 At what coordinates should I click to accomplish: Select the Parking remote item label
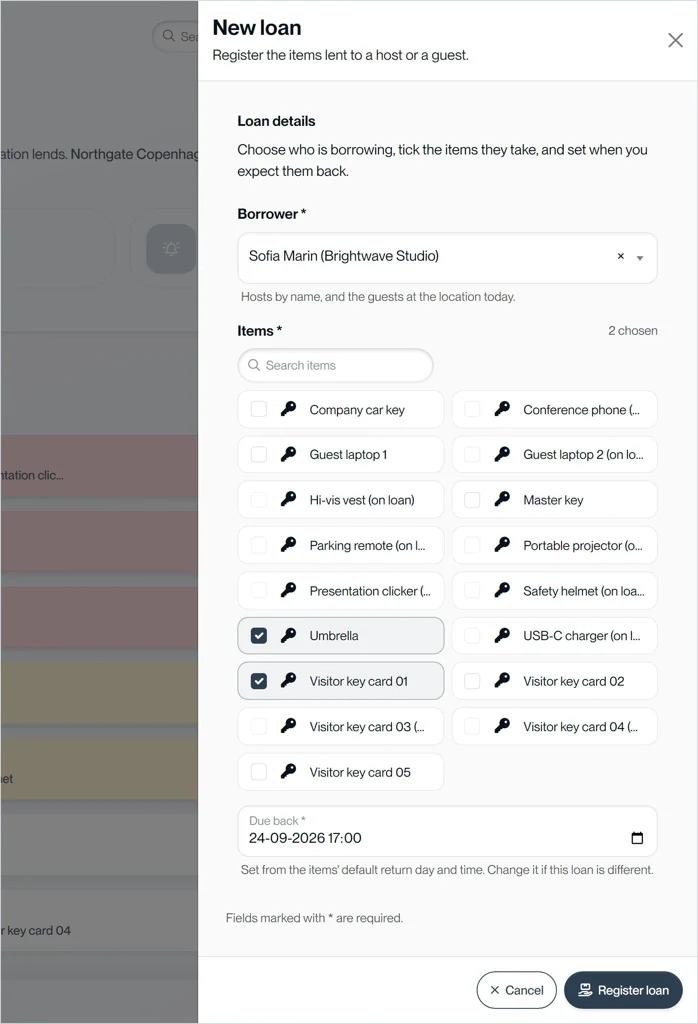tap(368, 545)
